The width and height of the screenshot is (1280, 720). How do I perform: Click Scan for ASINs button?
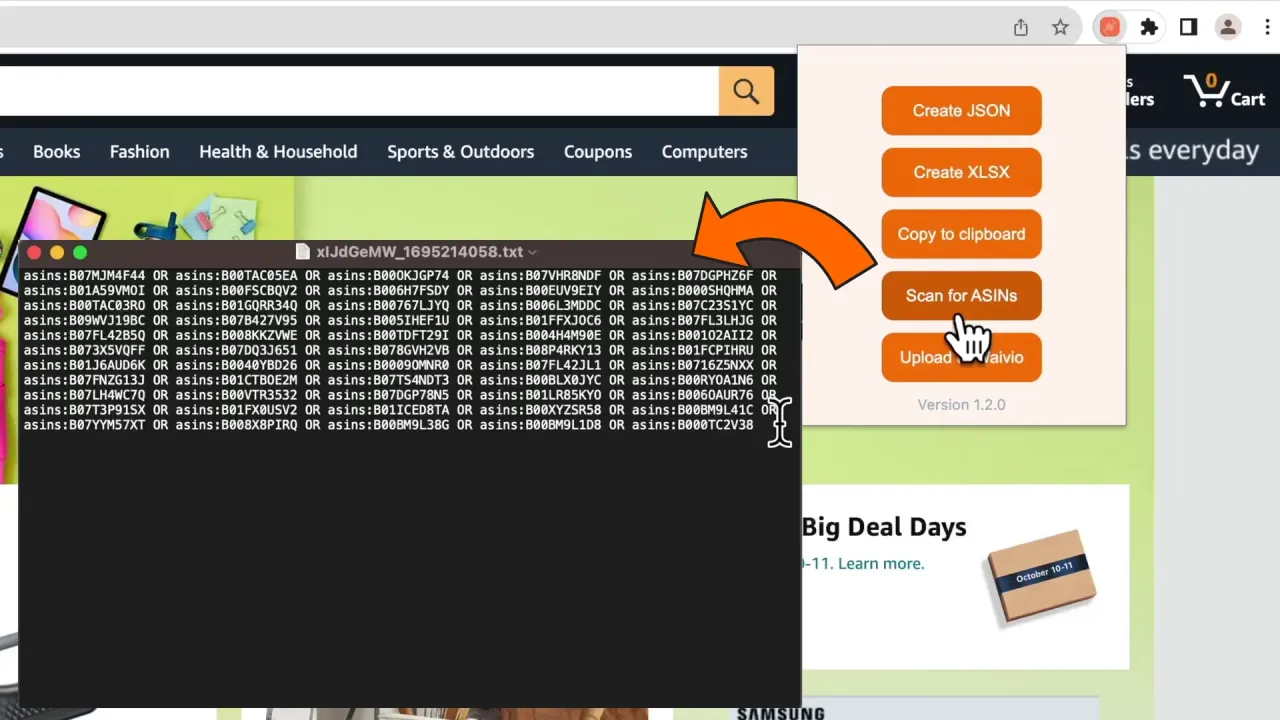coord(961,296)
